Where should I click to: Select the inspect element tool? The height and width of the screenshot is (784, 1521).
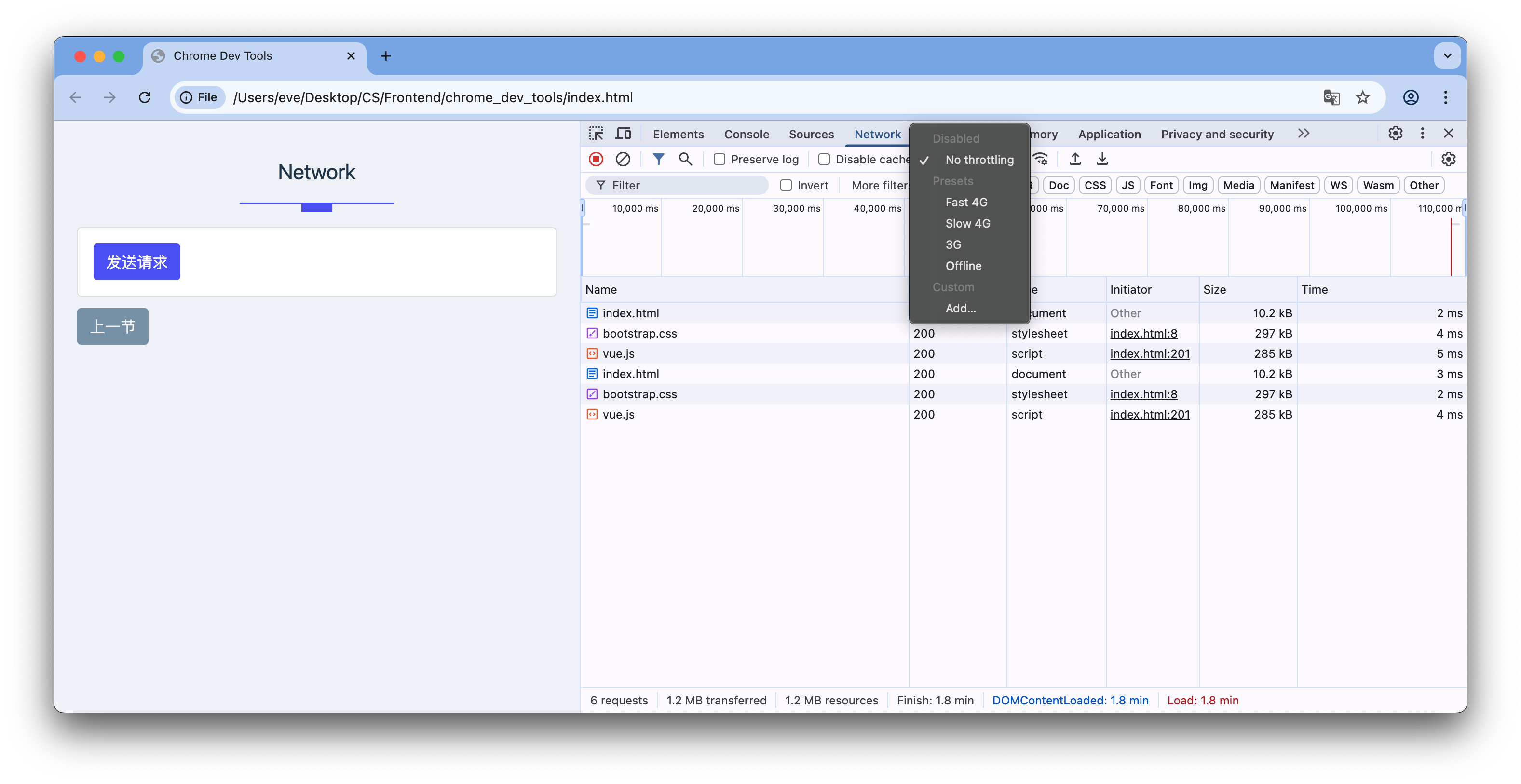(597, 134)
